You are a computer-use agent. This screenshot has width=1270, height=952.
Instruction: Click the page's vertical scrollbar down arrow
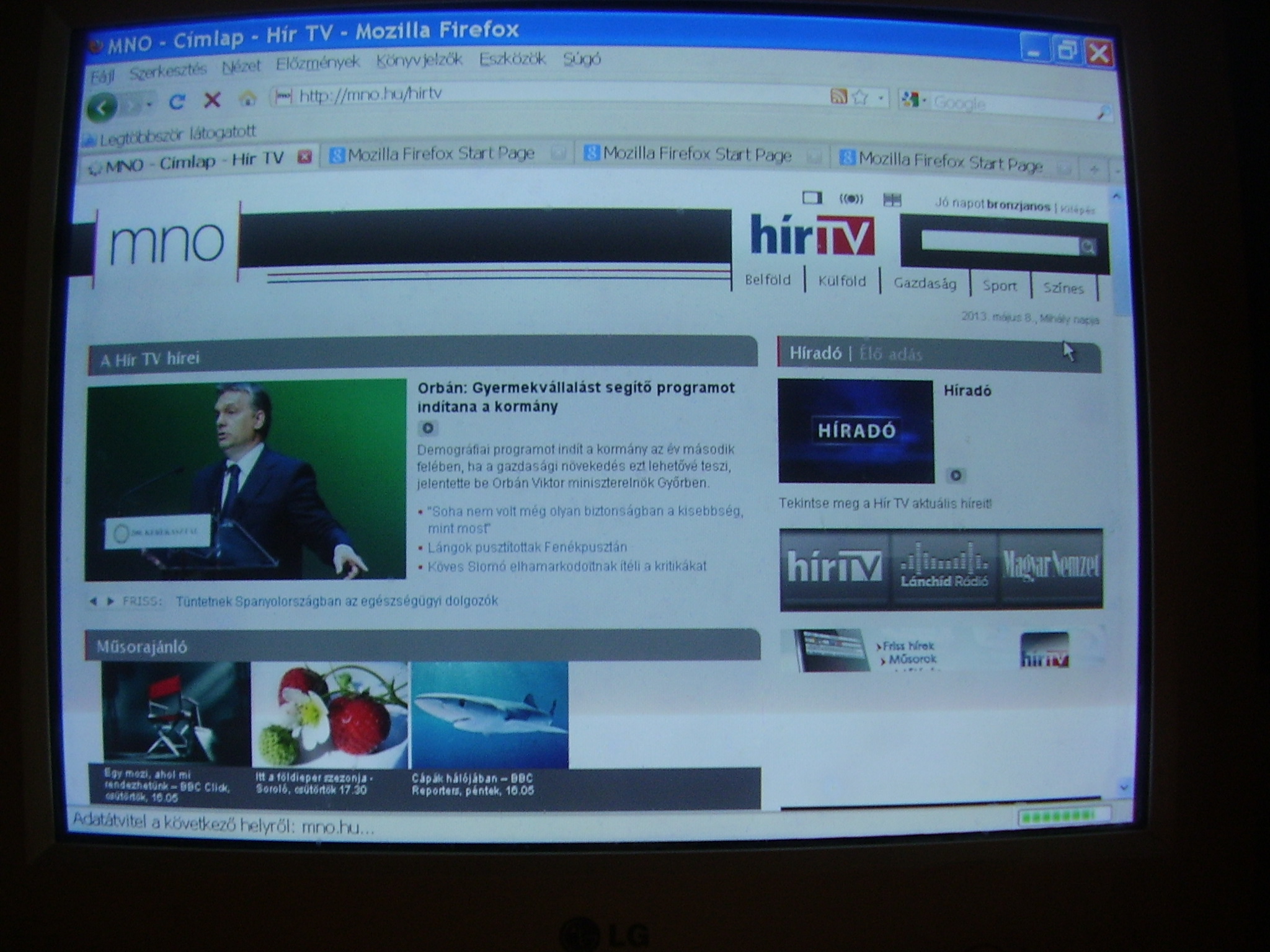1124,787
